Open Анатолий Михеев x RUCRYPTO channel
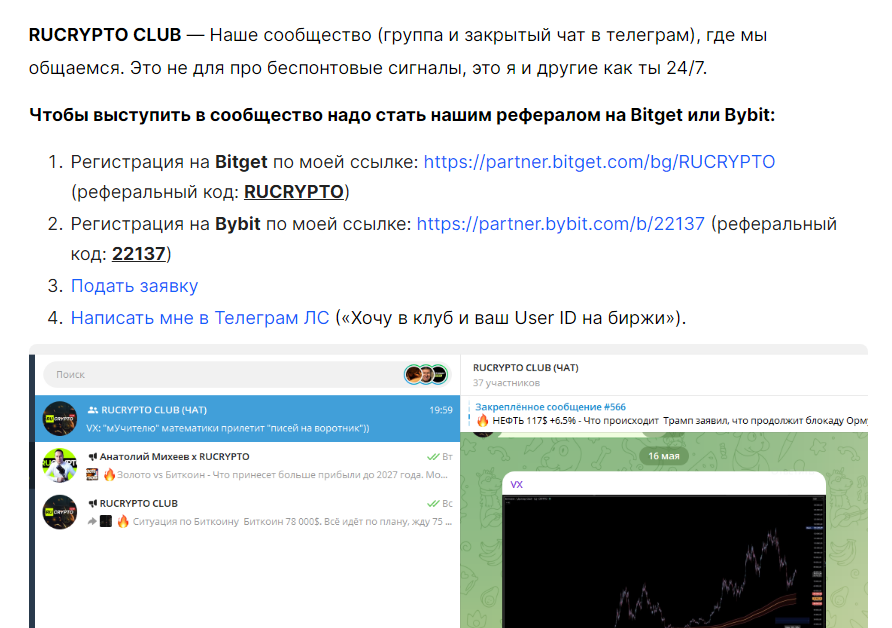This screenshot has height=628, width=892. (247, 465)
